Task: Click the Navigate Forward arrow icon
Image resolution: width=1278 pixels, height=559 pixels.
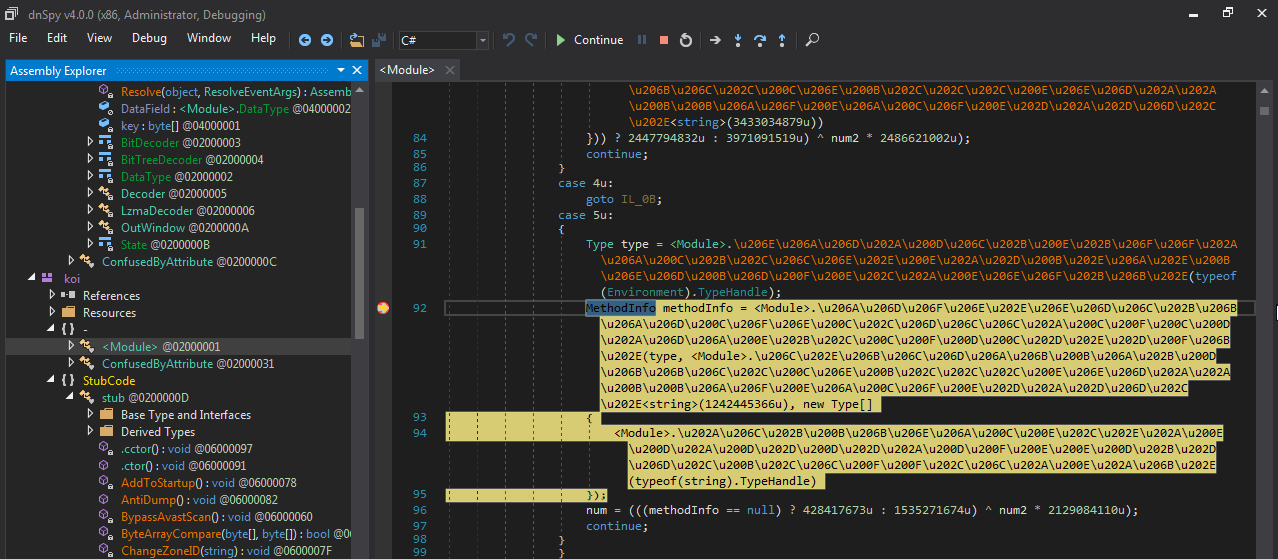Action: [326, 40]
